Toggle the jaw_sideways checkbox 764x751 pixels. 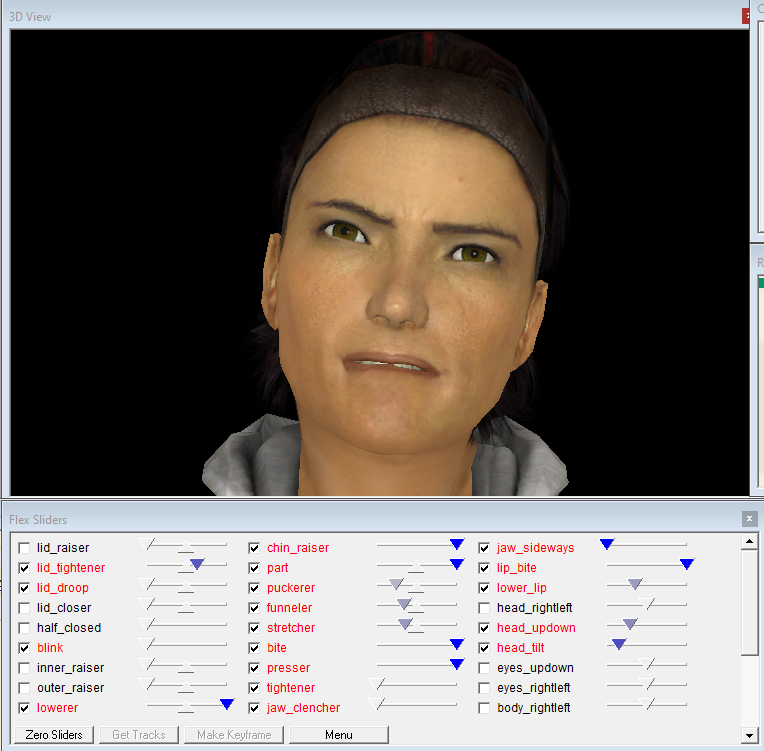pyautogui.click(x=484, y=548)
